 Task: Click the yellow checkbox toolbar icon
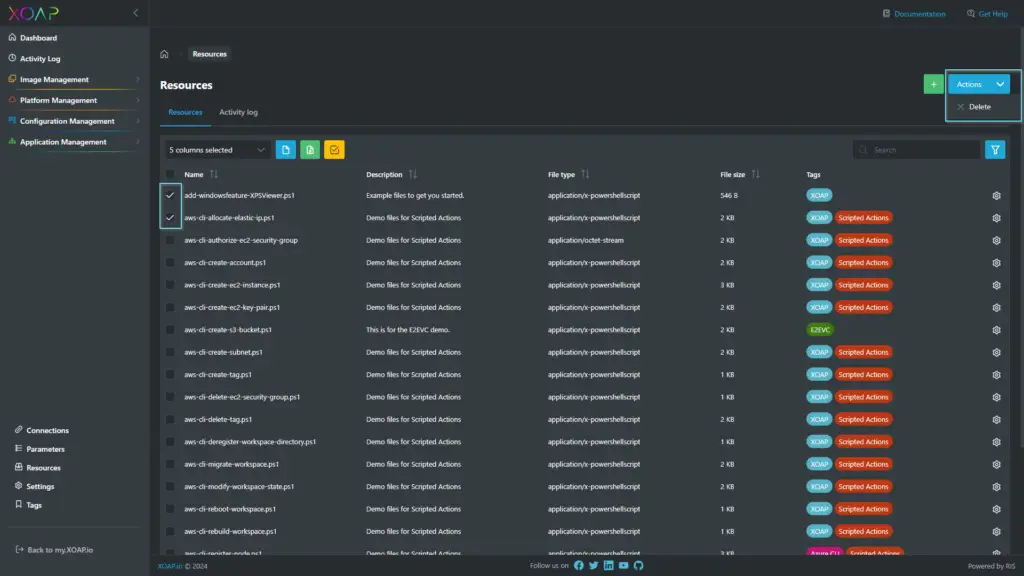pyautogui.click(x=334, y=150)
